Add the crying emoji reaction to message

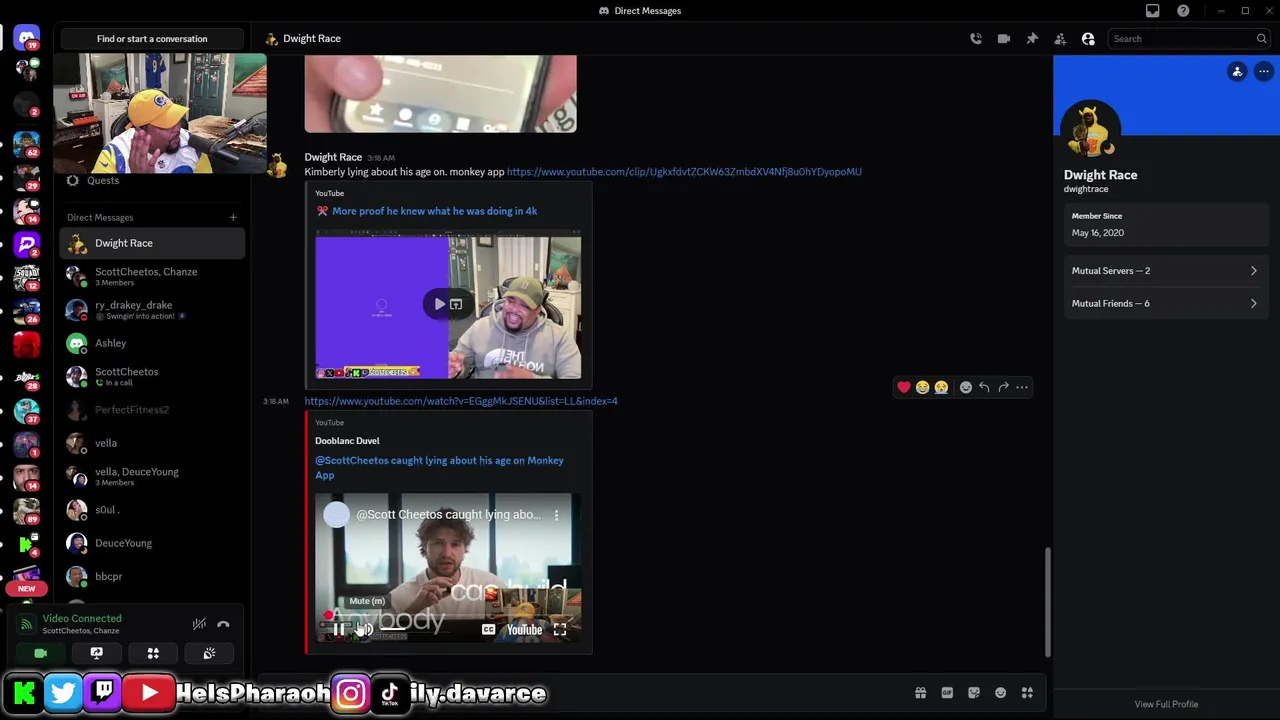941,387
